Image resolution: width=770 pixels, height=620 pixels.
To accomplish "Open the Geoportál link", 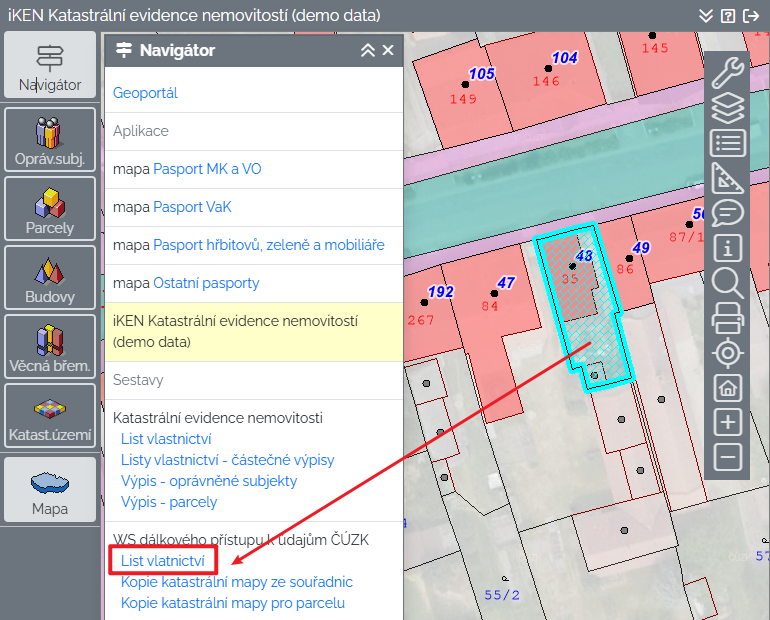I will tap(145, 93).
